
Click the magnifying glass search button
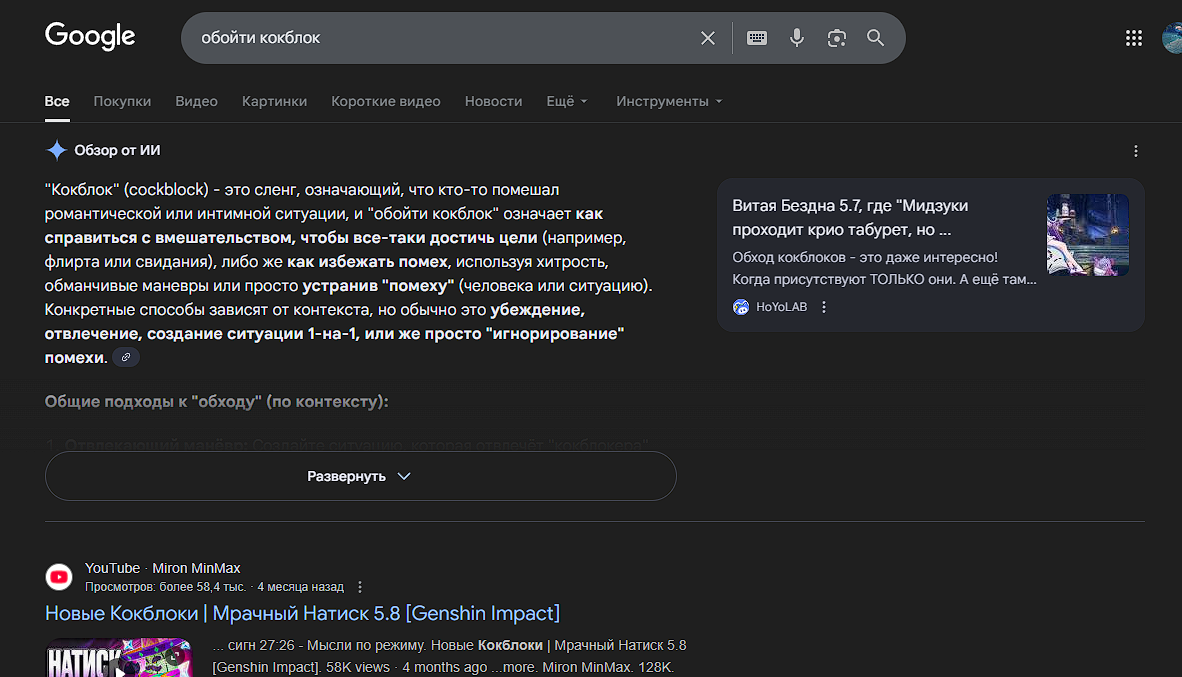click(876, 38)
